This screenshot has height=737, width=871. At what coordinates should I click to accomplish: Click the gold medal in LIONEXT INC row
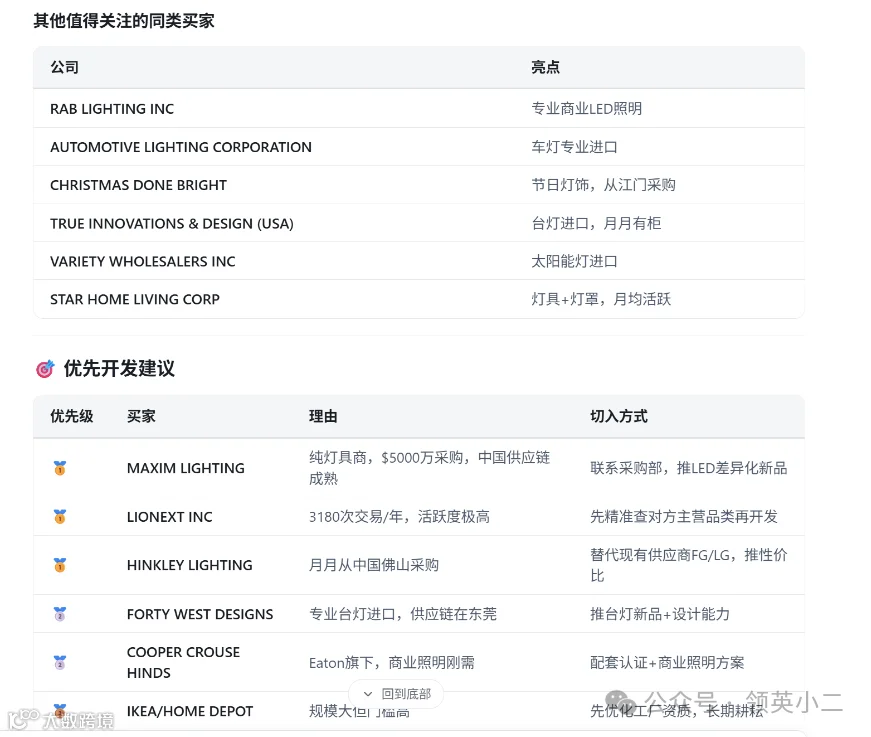(60, 517)
